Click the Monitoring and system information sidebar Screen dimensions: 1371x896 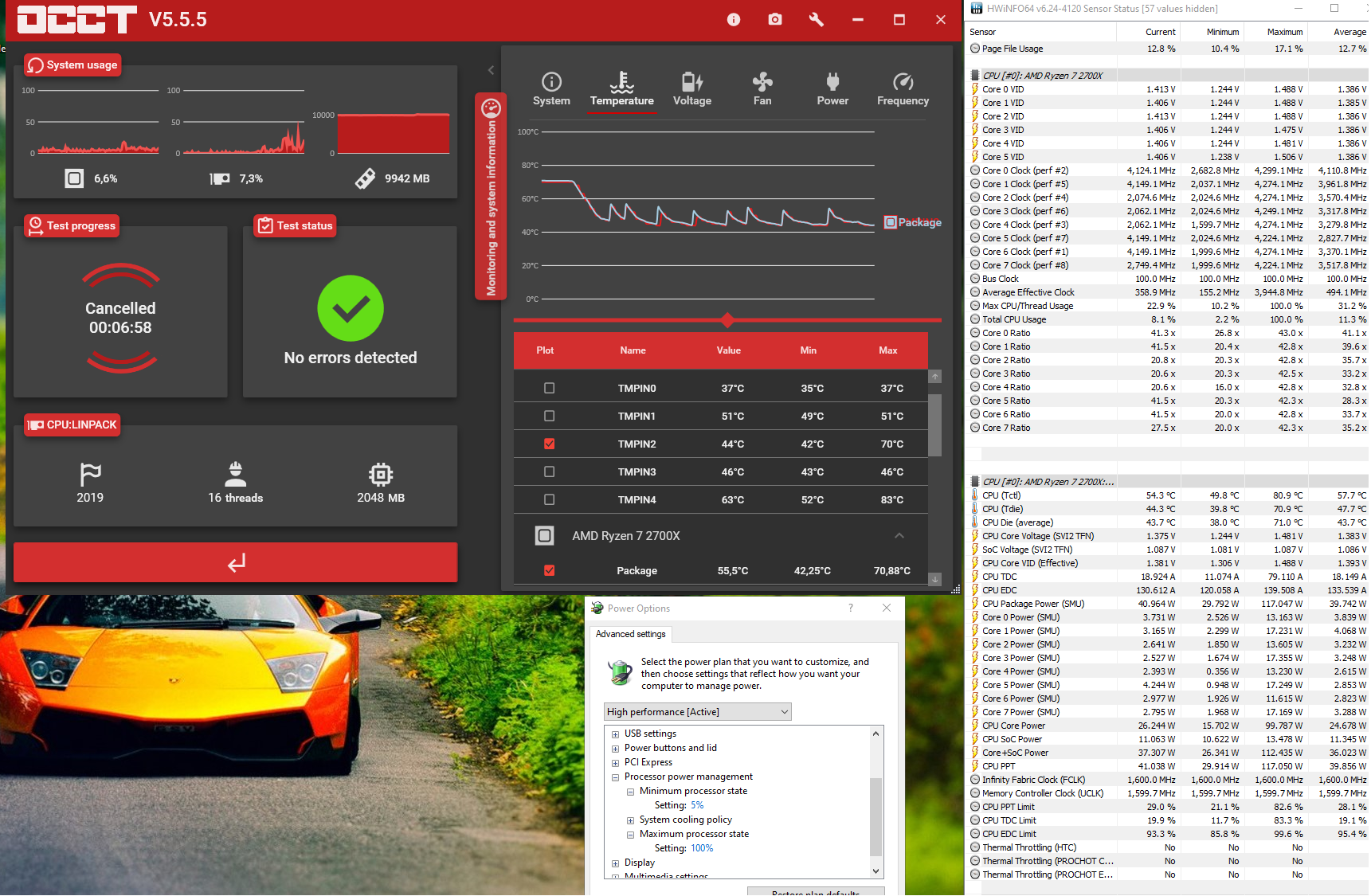coord(491,196)
